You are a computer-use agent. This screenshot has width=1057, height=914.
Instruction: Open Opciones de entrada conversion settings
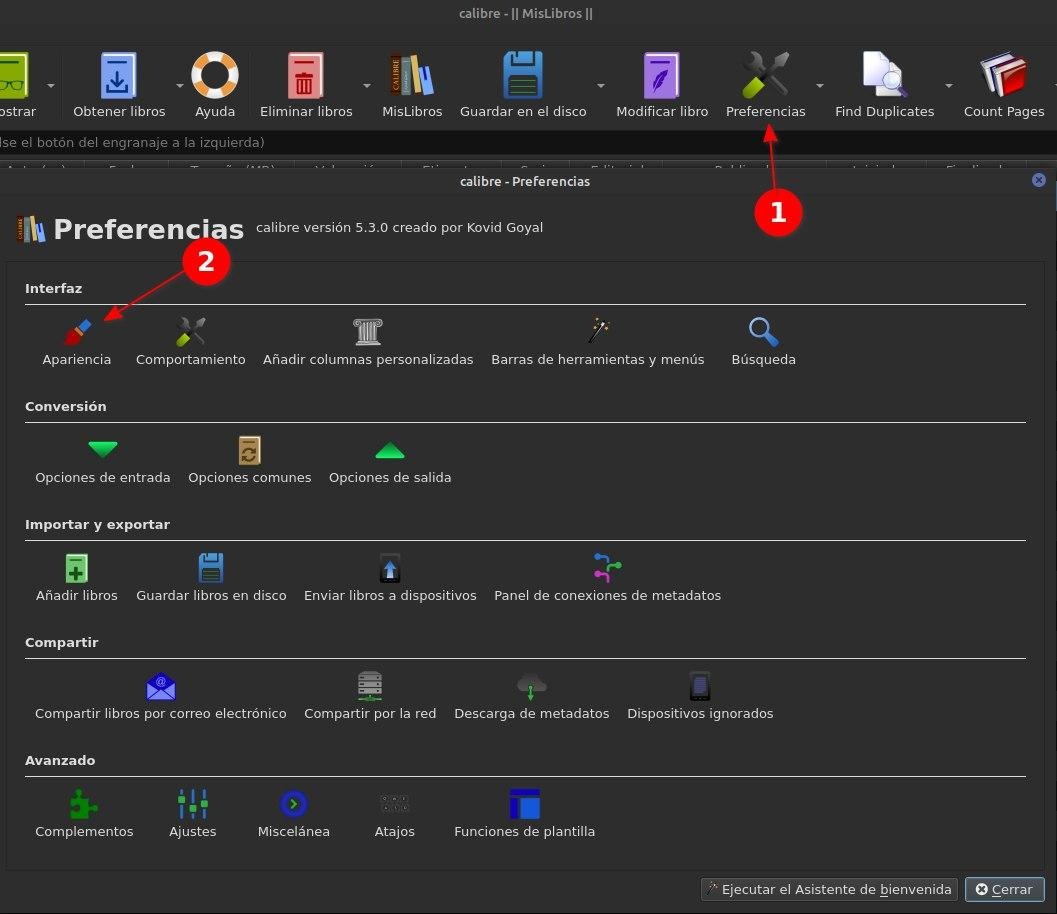(x=102, y=461)
